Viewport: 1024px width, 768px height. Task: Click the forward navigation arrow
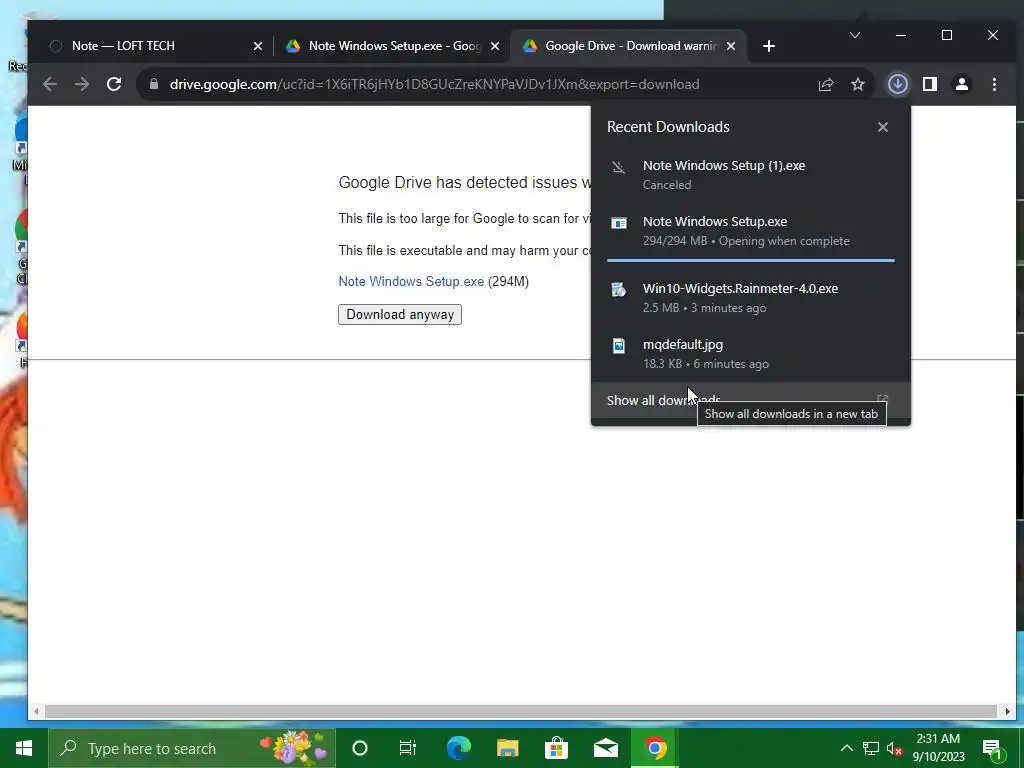(x=82, y=84)
